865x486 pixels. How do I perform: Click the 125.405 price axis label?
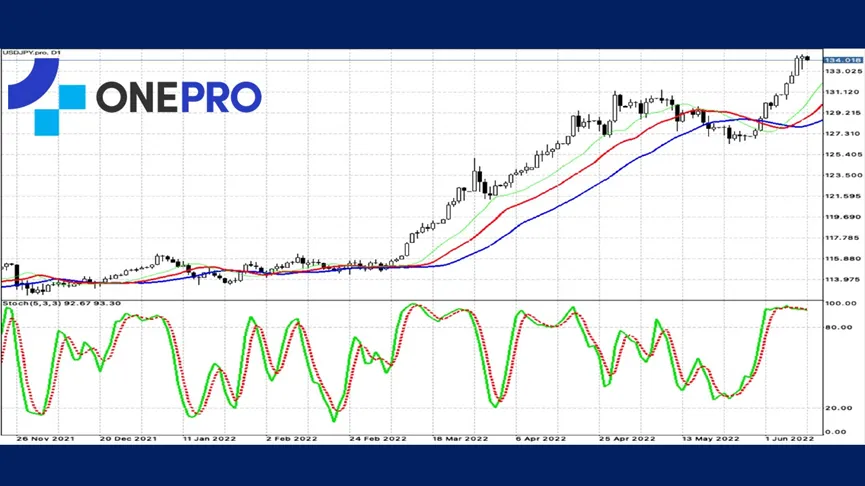(843, 154)
